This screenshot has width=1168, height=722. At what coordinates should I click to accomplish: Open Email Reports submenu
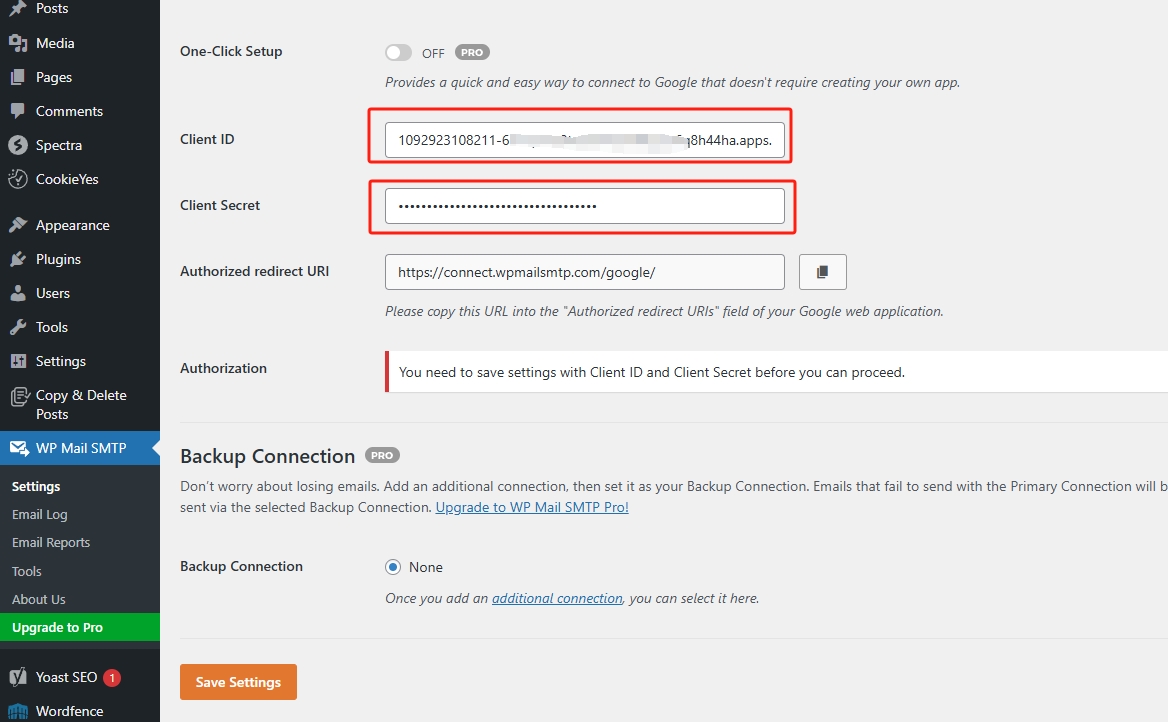[51, 543]
